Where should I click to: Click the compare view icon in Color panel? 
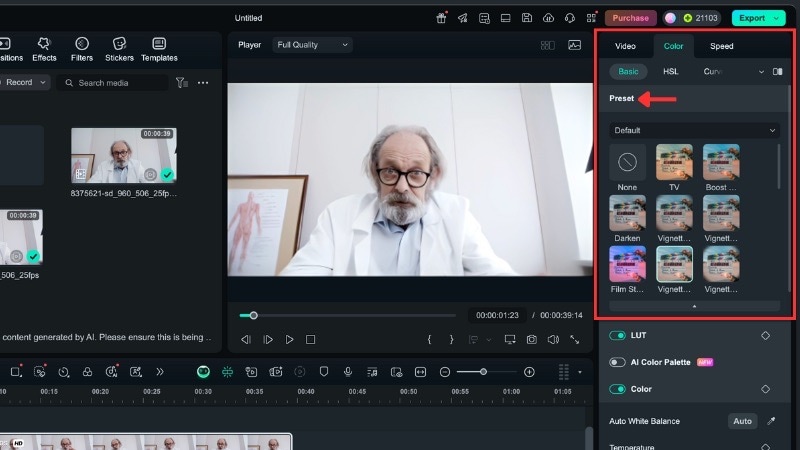click(x=778, y=71)
